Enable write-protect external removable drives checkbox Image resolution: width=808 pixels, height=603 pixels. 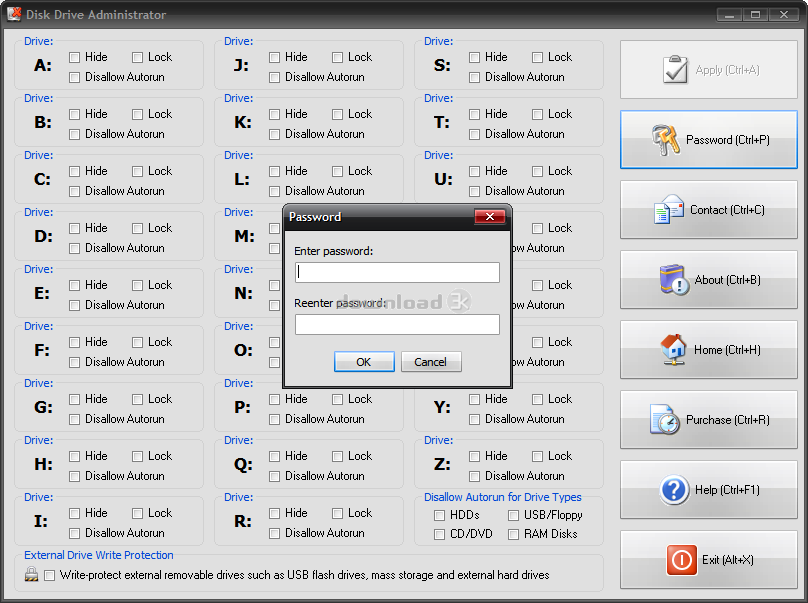pos(49,575)
